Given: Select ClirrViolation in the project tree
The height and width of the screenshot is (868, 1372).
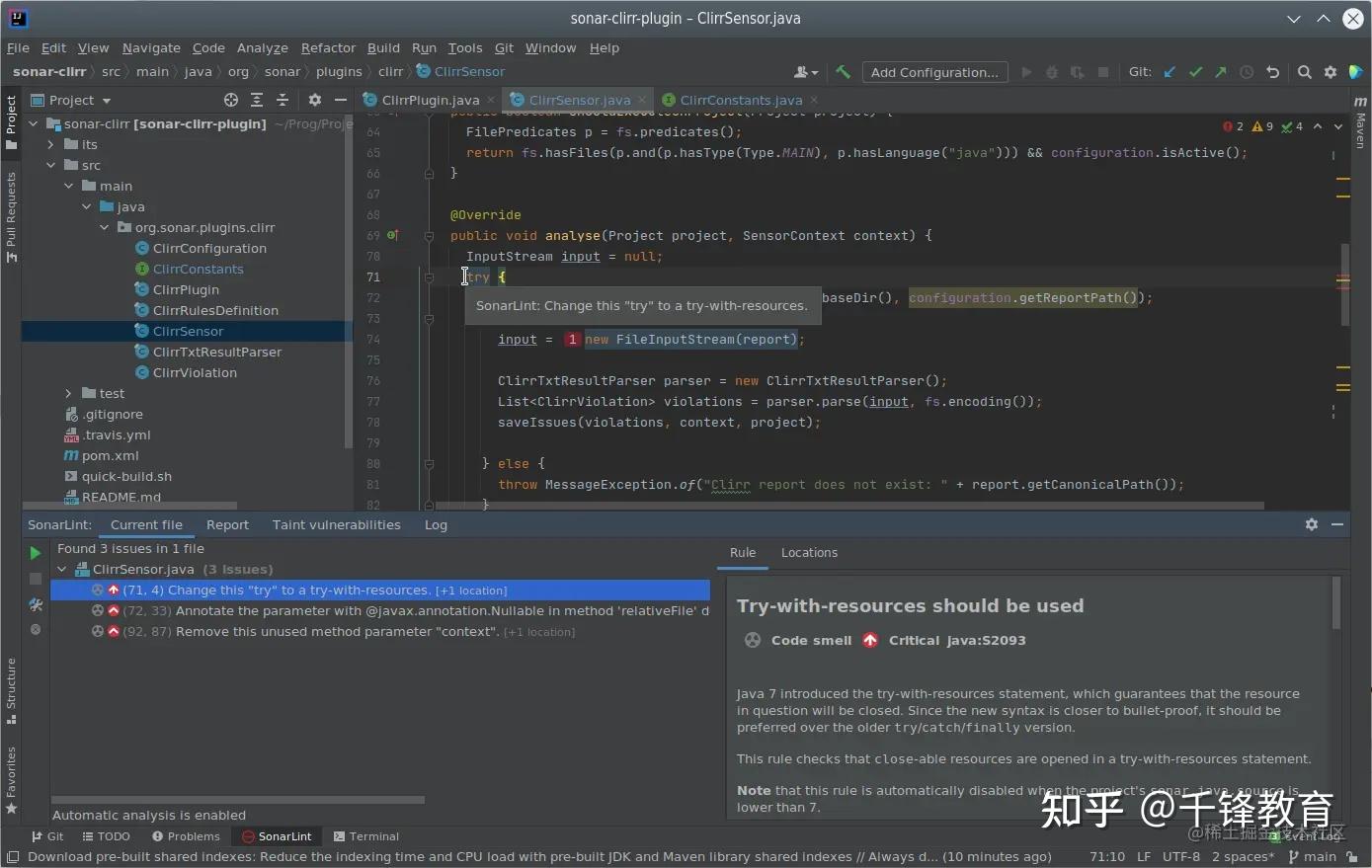Looking at the screenshot, I should coord(195,372).
